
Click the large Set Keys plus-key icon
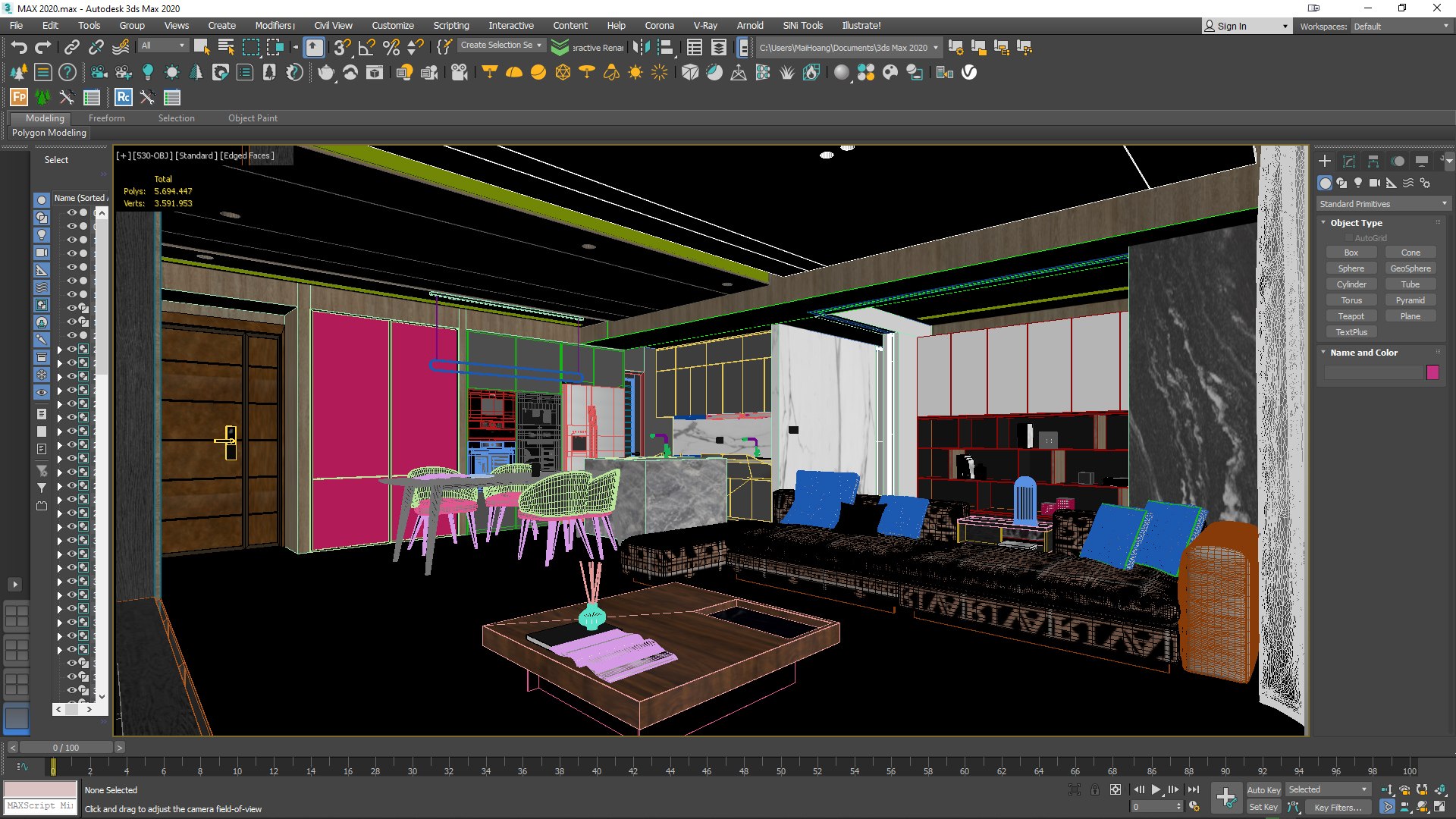tap(1226, 798)
